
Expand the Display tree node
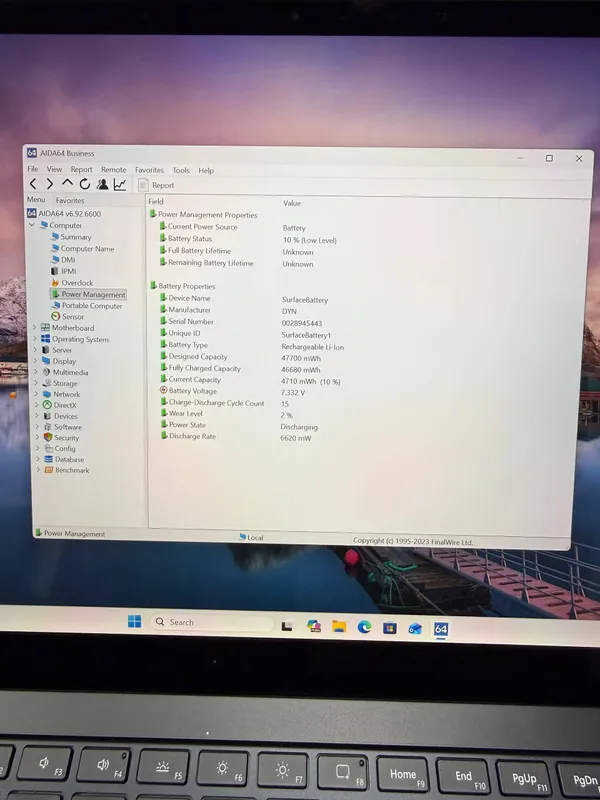point(36,361)
